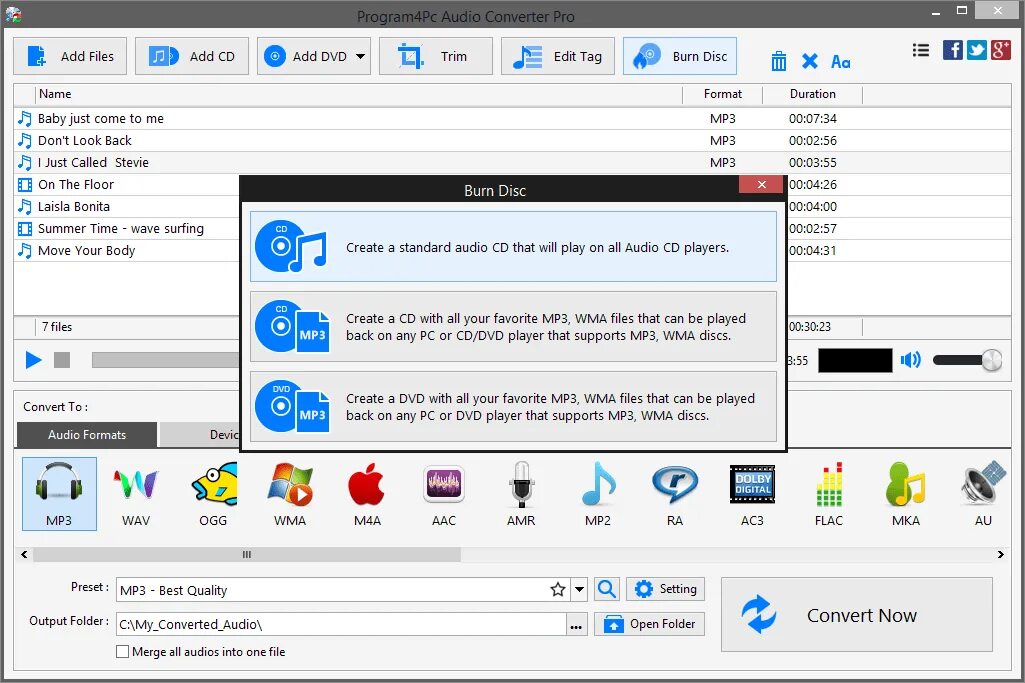Stop playback with the stop square
This screenshot has height=683, width=1025.
coord(62,359)
